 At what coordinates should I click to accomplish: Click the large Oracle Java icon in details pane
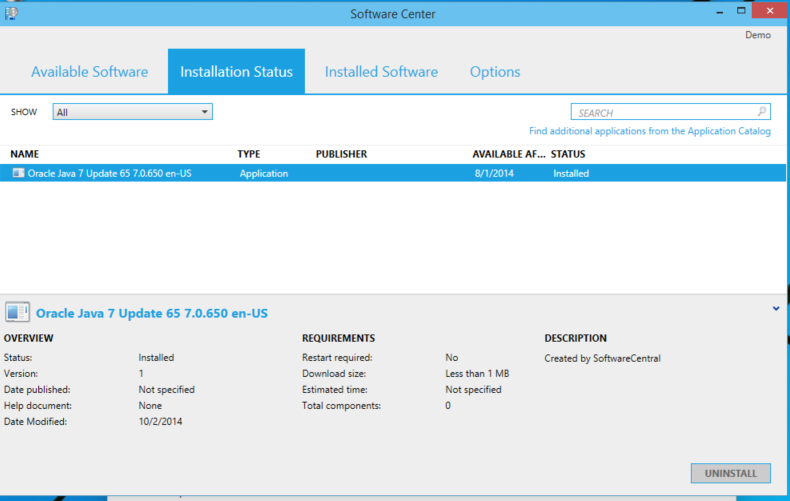click(x=18, y=313)
